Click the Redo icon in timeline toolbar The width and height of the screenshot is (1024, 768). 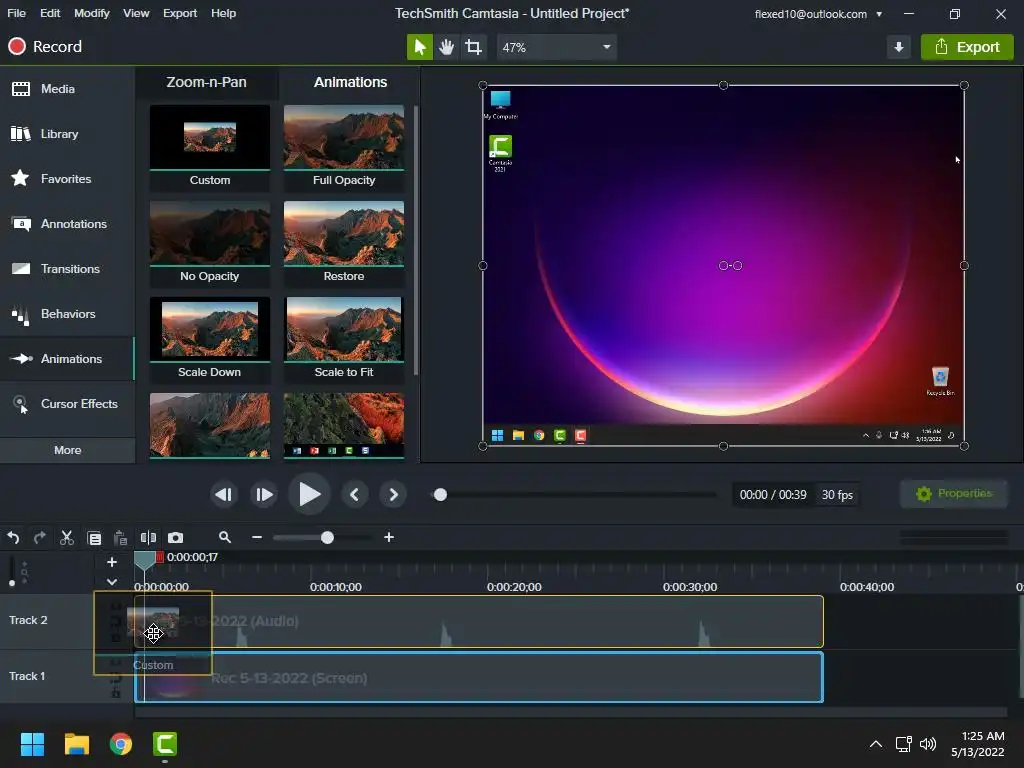(x=40, y=537)
